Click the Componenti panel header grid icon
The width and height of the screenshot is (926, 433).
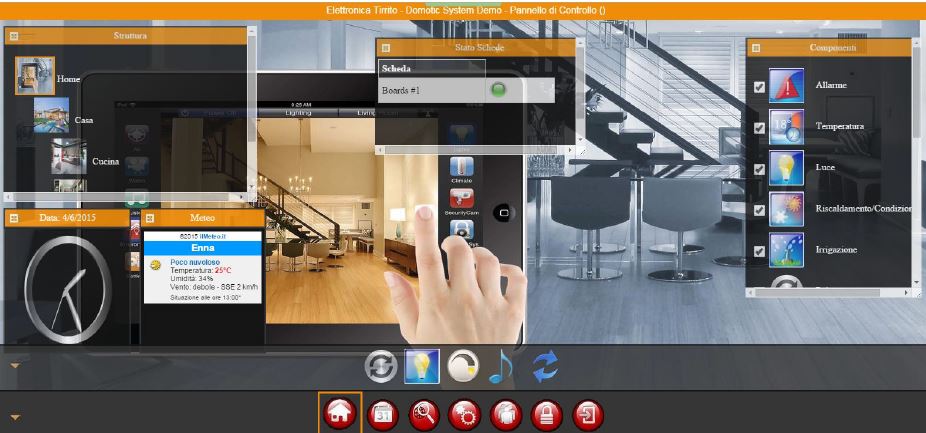click(x=756, y=48)
